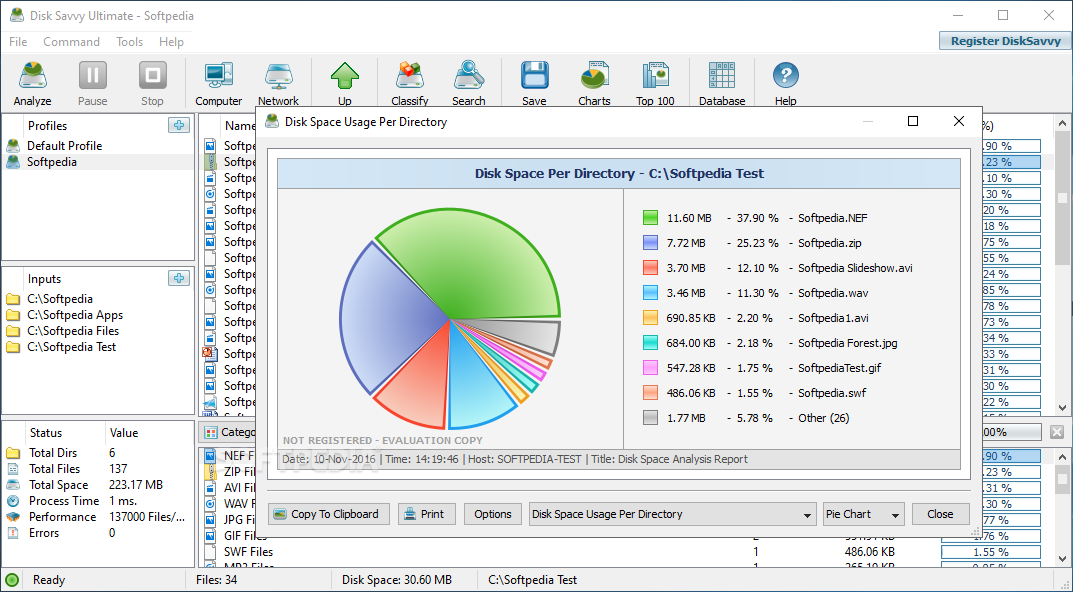The image size is (1073, 592).
Task: Open the Search tool
Action: [468, 83]
